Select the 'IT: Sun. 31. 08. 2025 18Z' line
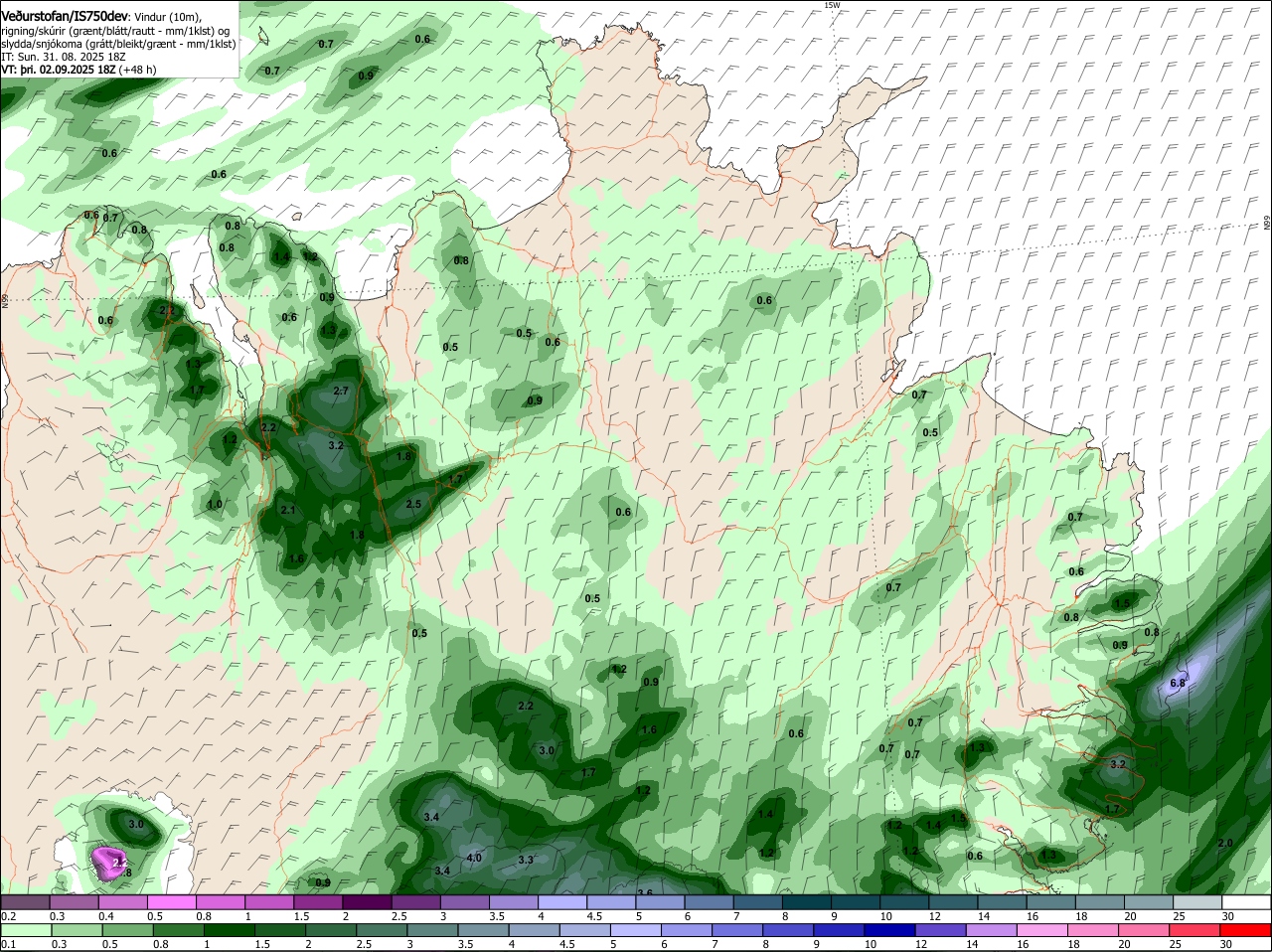The height and width of the screenshot is (952, 1272). 64,57
